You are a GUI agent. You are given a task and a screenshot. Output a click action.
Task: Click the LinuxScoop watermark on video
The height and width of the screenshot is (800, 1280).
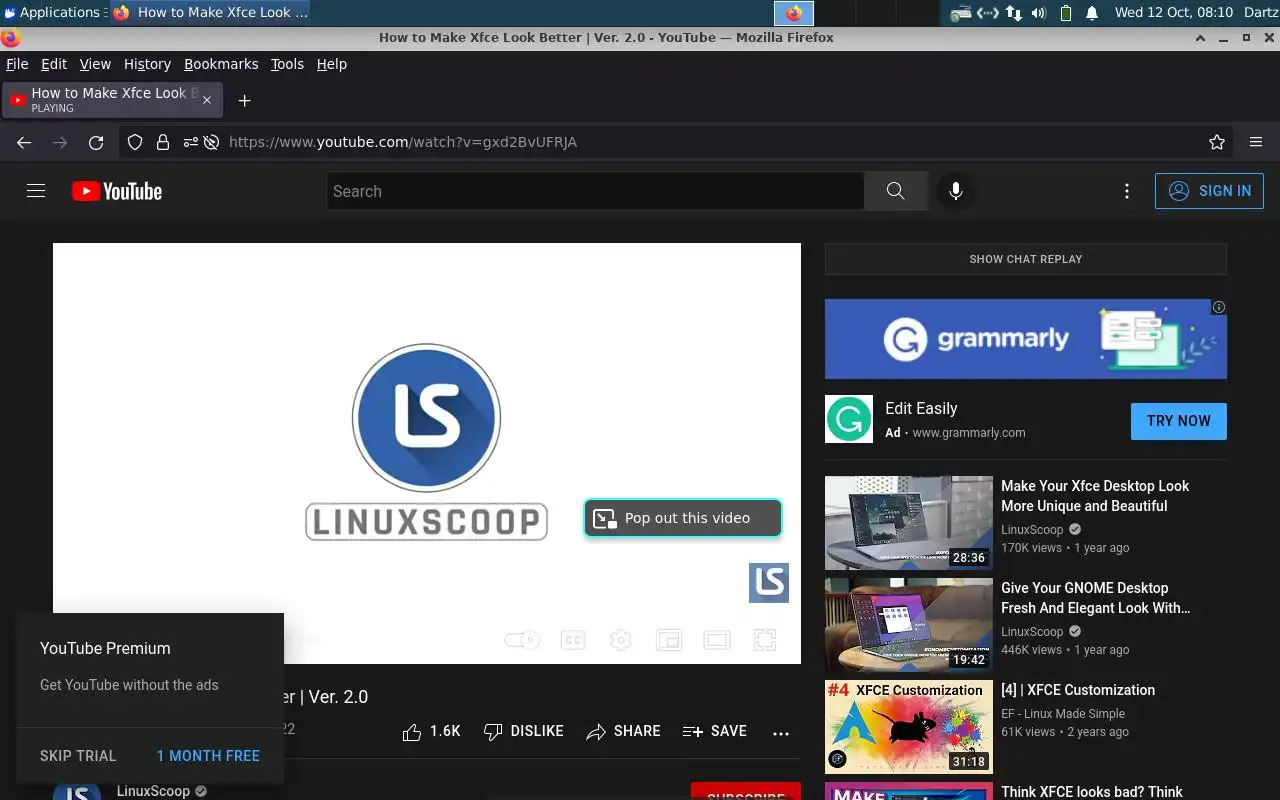[769, 583]
